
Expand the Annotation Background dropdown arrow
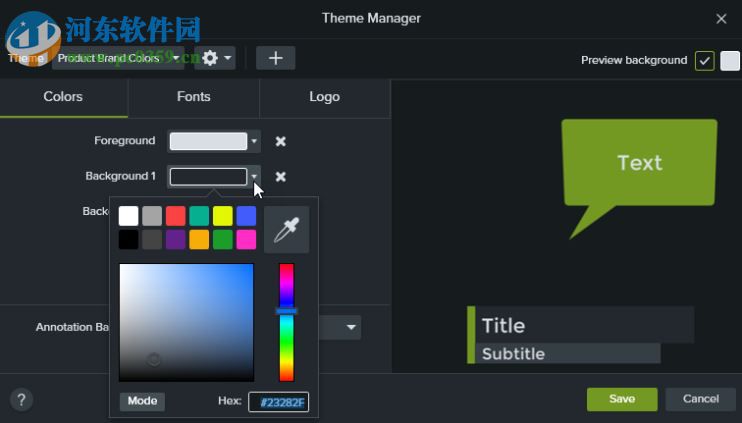[351, 327]
